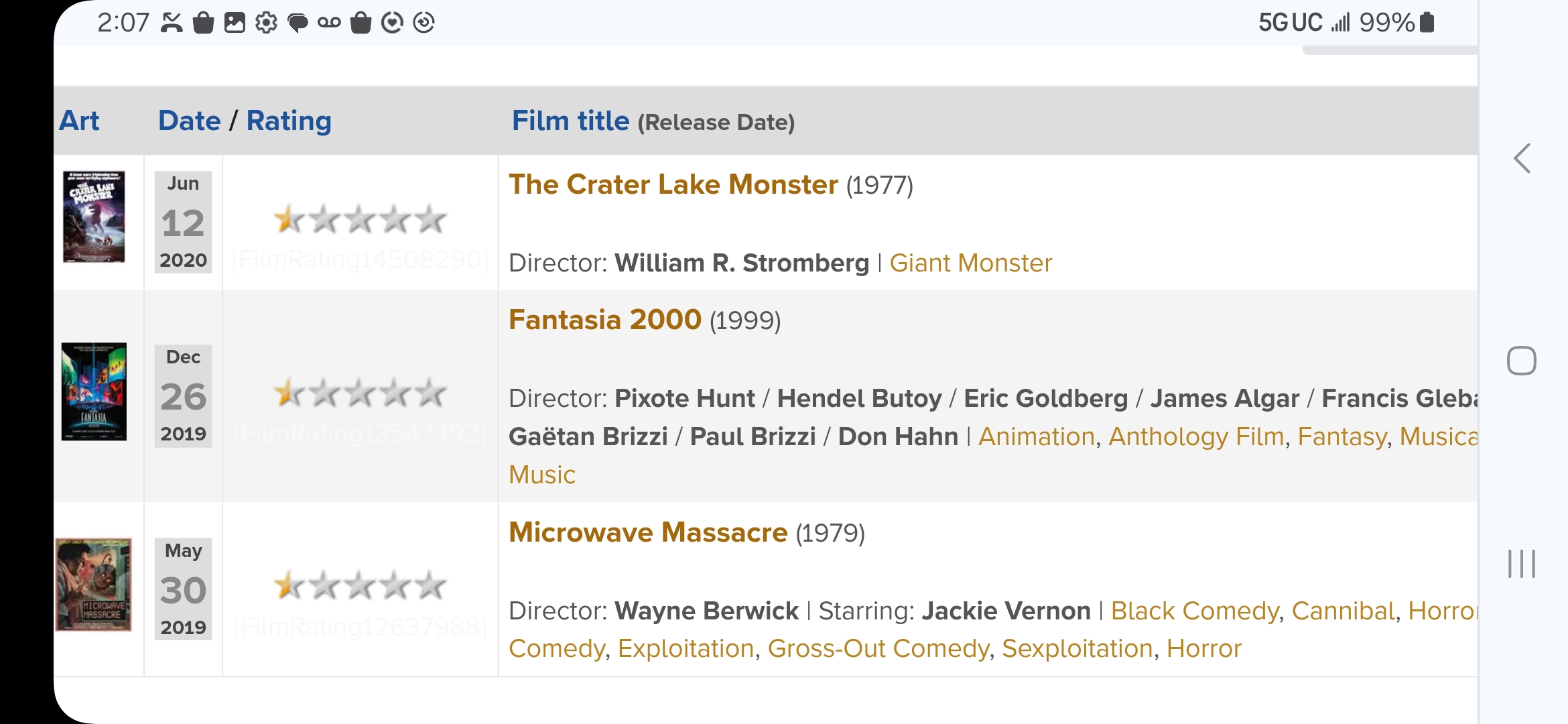Click the Fantasia 2000 poster thumbnail
Screen dimensions: 1568x724
pos(94,391)
